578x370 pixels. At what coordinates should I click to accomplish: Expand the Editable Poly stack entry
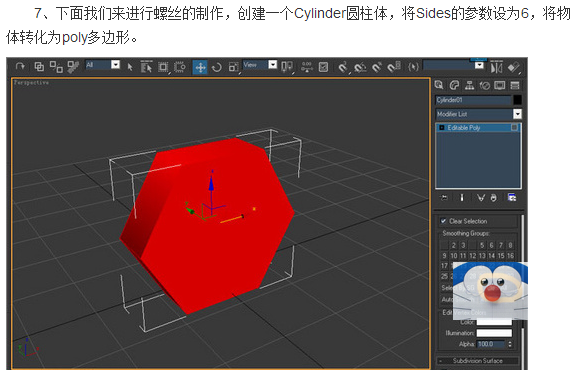(442, 128)
